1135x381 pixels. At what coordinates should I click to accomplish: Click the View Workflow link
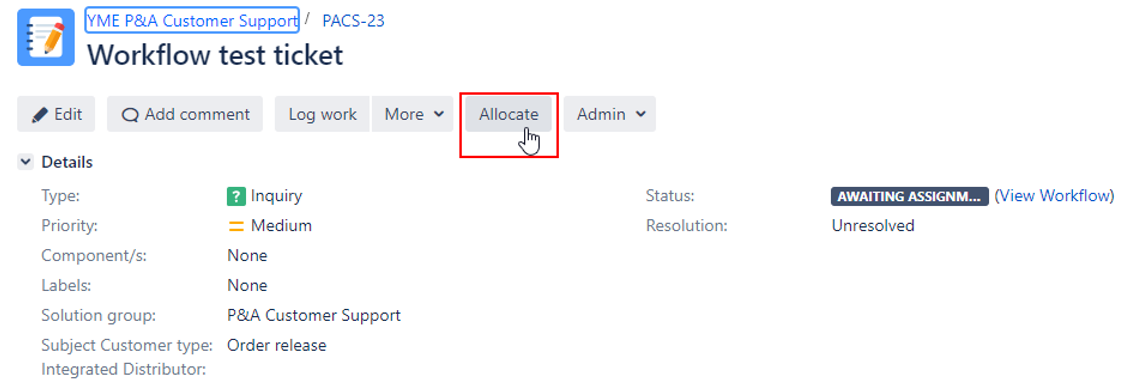(x=1054, y=196)
